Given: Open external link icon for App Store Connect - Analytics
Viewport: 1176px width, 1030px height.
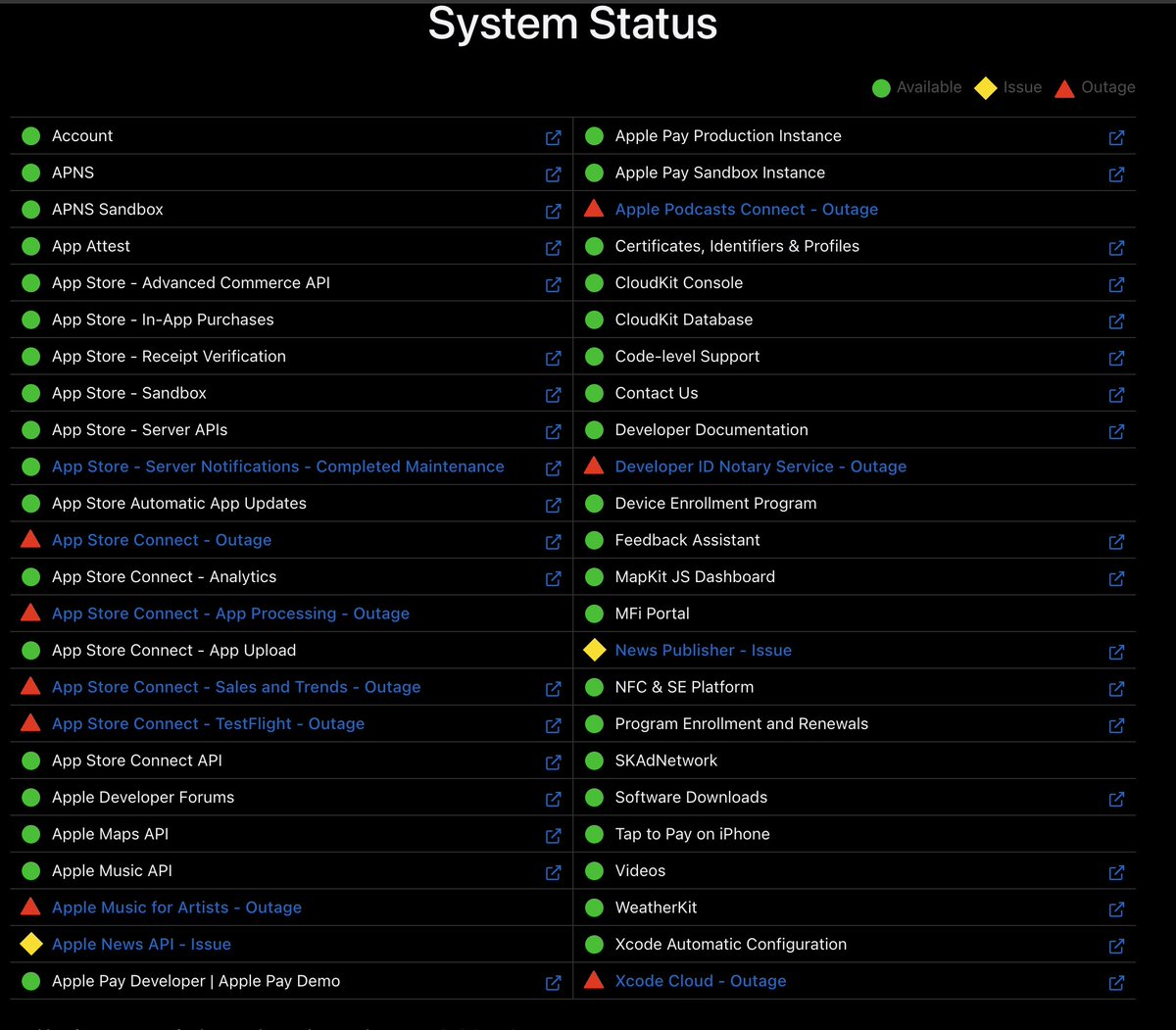Looking at the screenshot, I should (x=553, y=578).
